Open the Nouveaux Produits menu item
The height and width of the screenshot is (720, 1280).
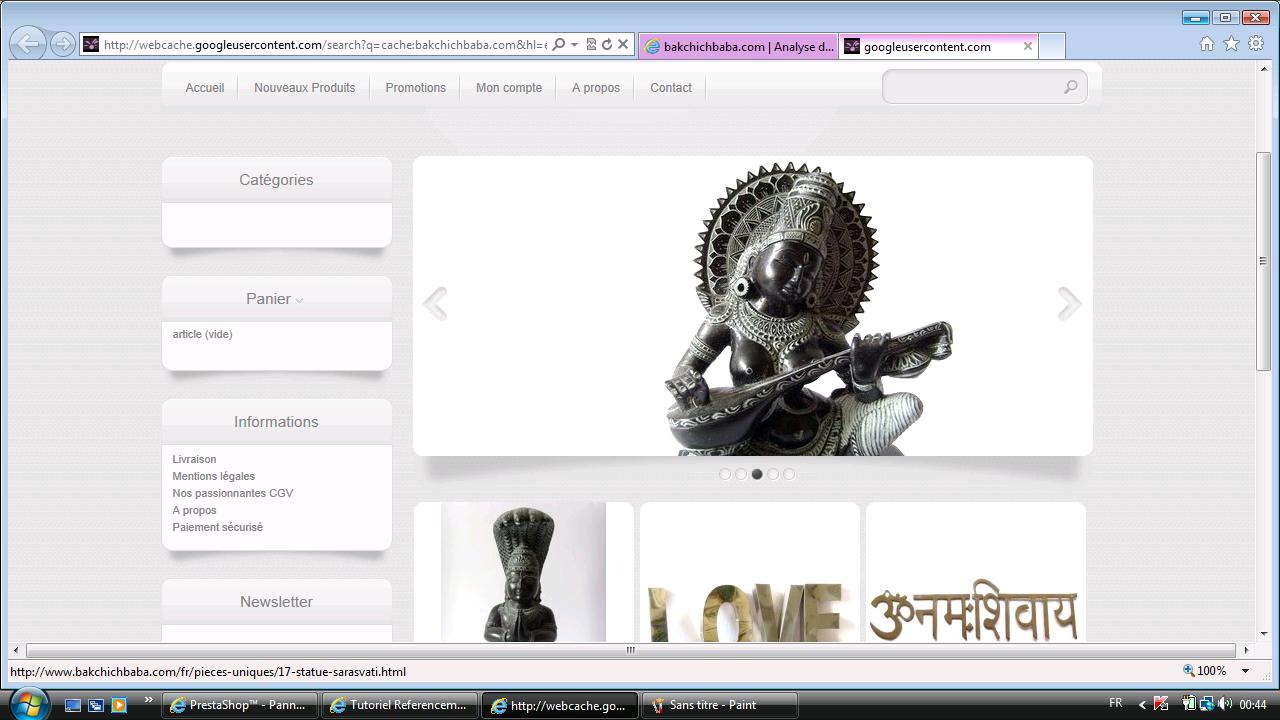pyautogui.click(x=304, y=88)
